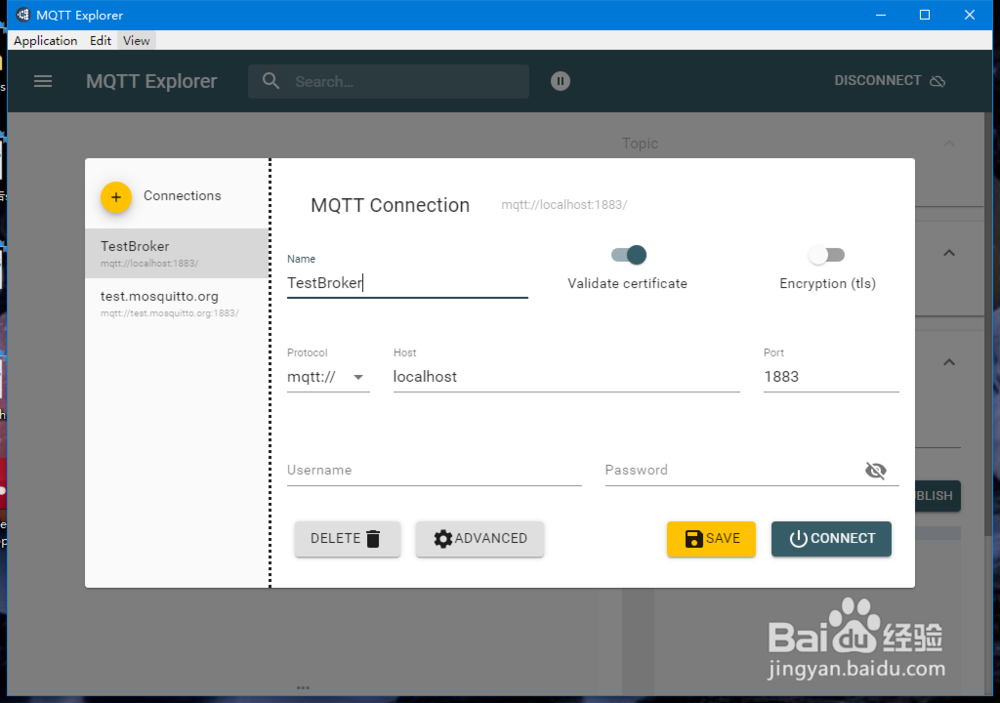Click the CONNECT button
Viewport: 1000px width, 703px height.
pyautogui.click(x=831, y=538)
